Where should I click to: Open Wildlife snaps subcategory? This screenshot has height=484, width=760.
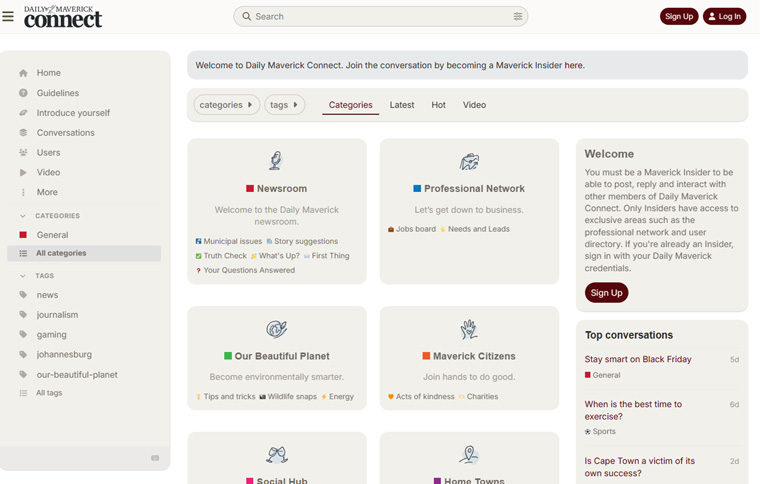click(x=288, y=396)
